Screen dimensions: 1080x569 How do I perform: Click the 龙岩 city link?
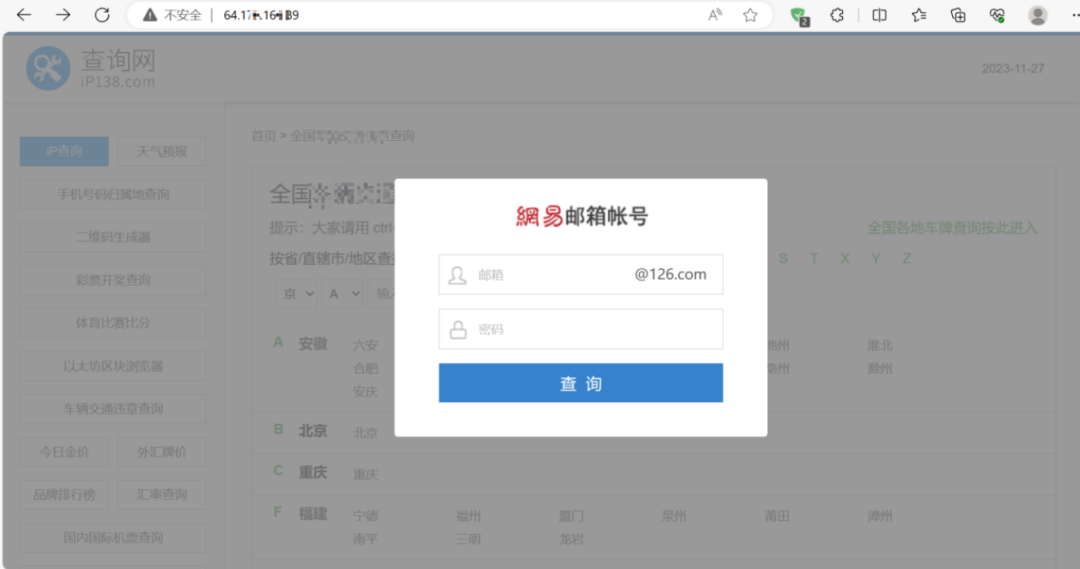(x=571, y=539)
